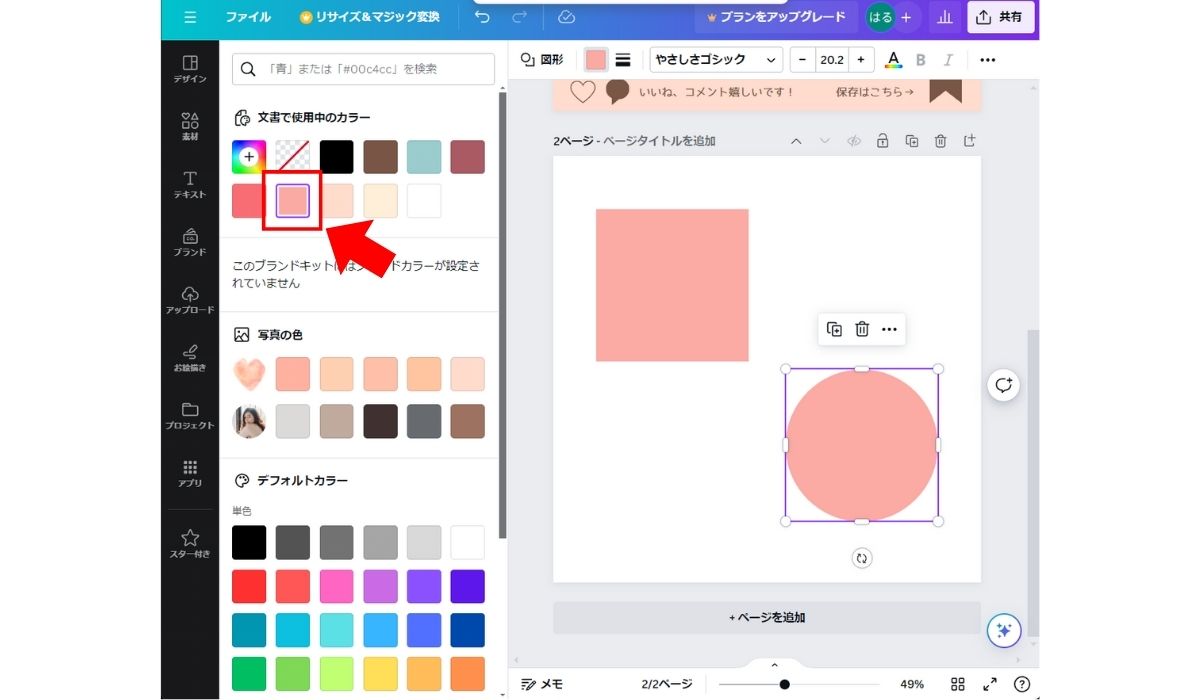Screen dimensions: 1200x700
Task: Click the rotate handle below the circle
Action: click(x=862, y=558)
